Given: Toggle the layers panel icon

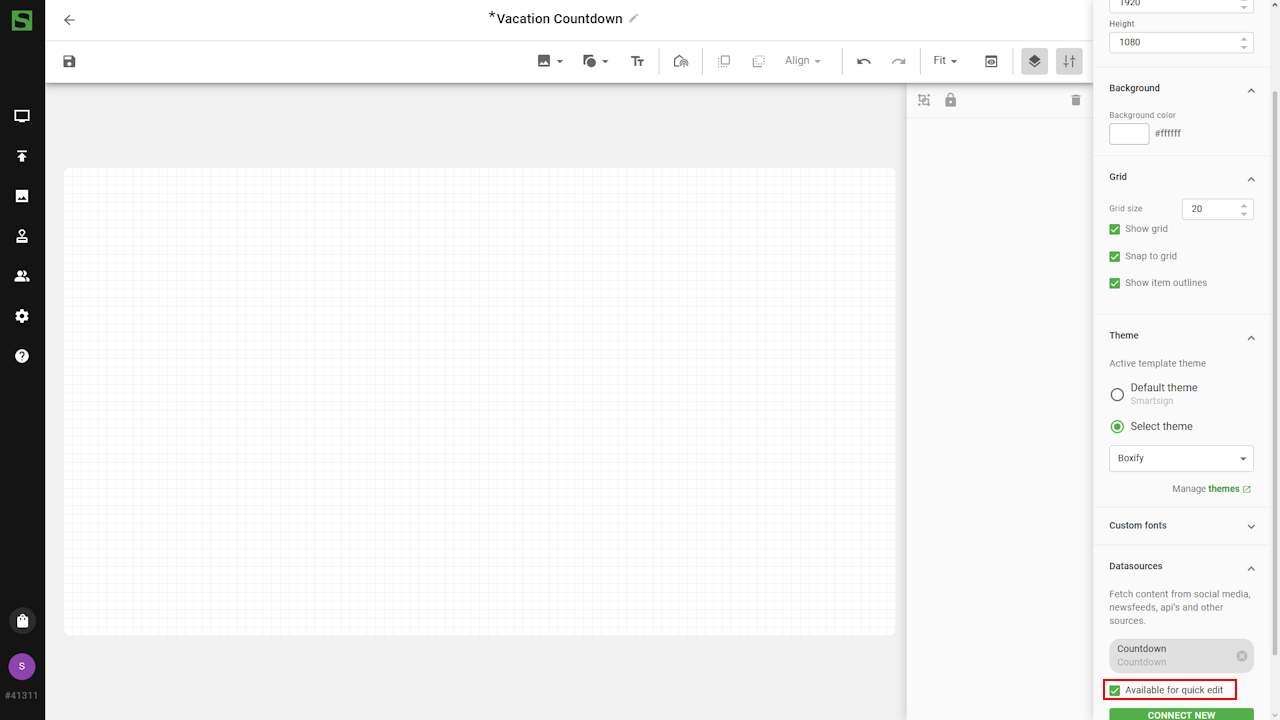Looking at the screenshot, I should 1034,61.
